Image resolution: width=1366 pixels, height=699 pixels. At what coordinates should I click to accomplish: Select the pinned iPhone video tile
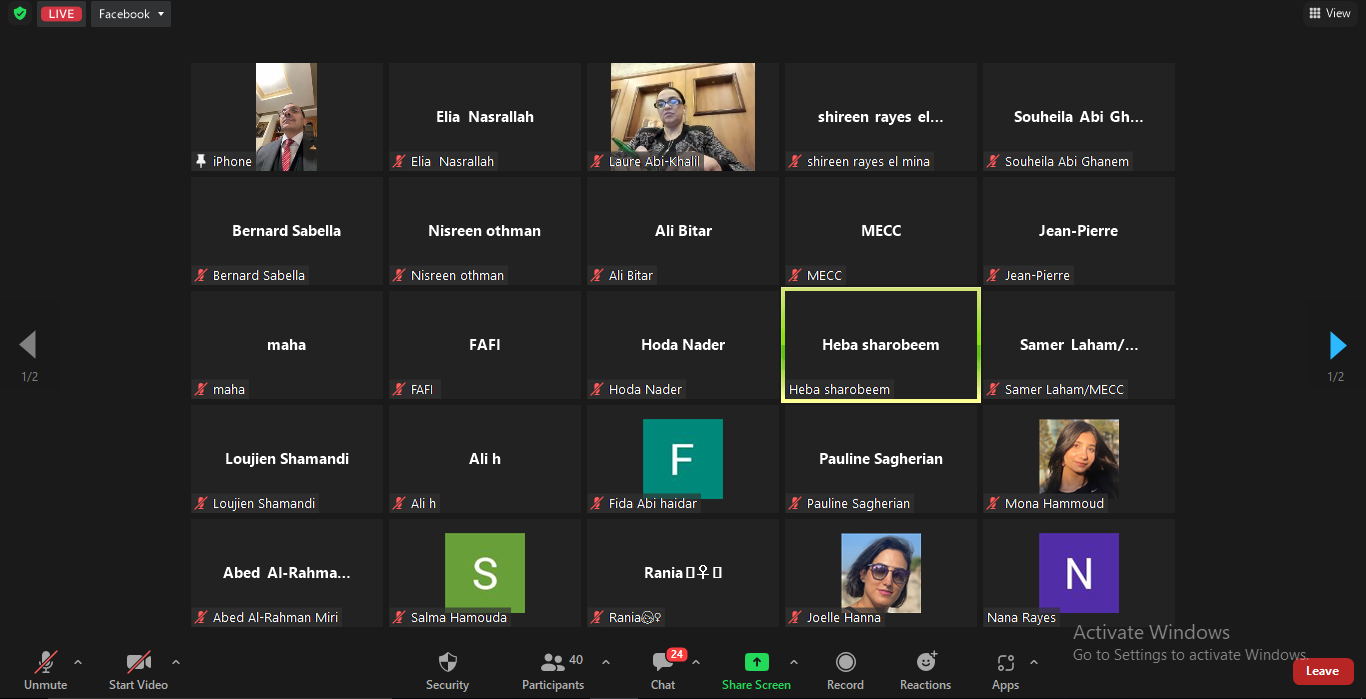coord(287,117)
